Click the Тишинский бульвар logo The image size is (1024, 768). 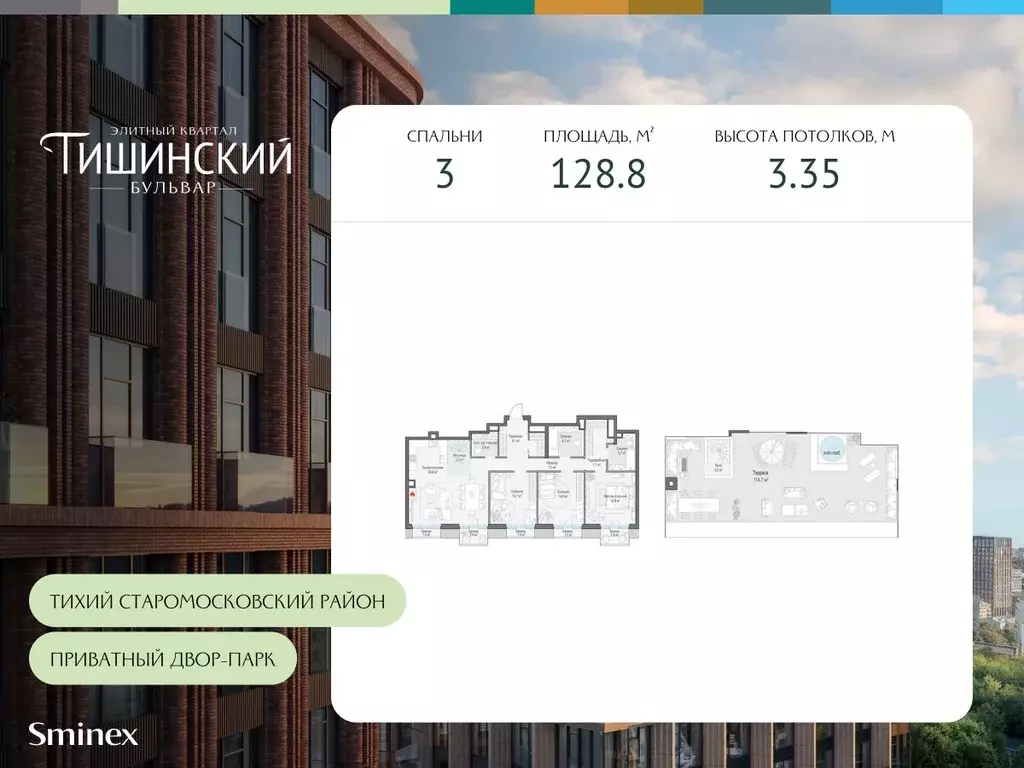pyautogui.click(x=166, y=160)
